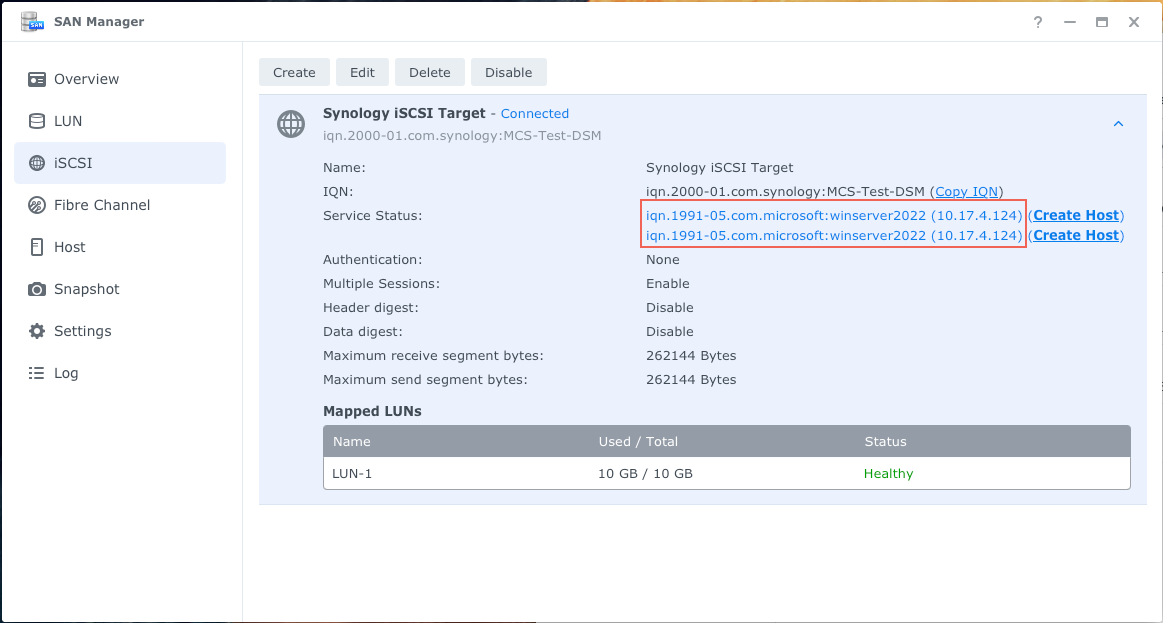Open Fibre Channel icon in sidebar
This screenshot has height=623, width=1163.
click(x=36, y=205)
